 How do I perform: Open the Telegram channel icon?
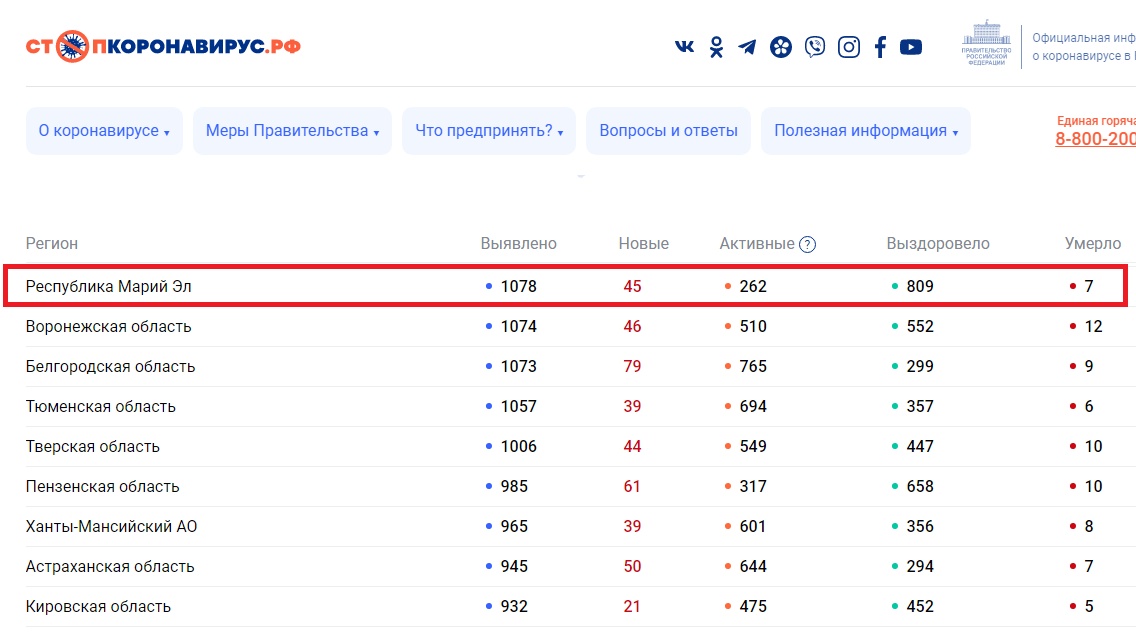[x=747, y=47]
